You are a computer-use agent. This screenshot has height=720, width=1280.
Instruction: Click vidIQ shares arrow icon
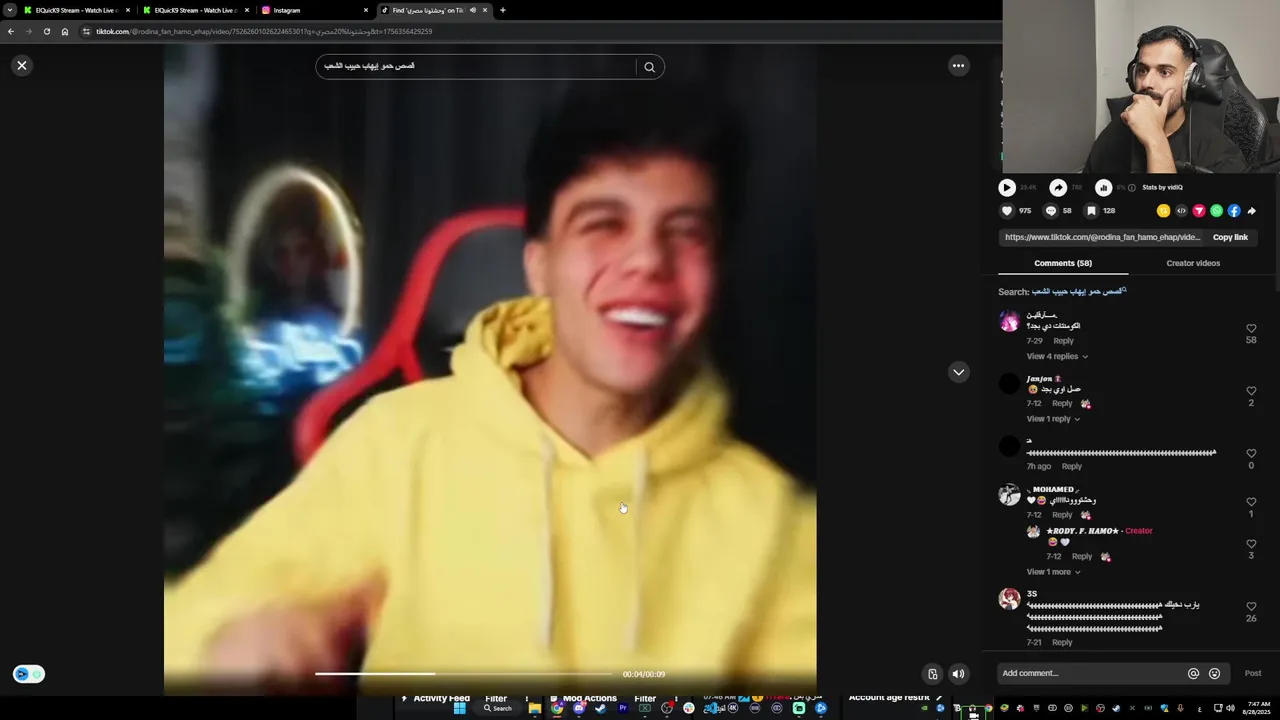click(x=1058, y=187)
